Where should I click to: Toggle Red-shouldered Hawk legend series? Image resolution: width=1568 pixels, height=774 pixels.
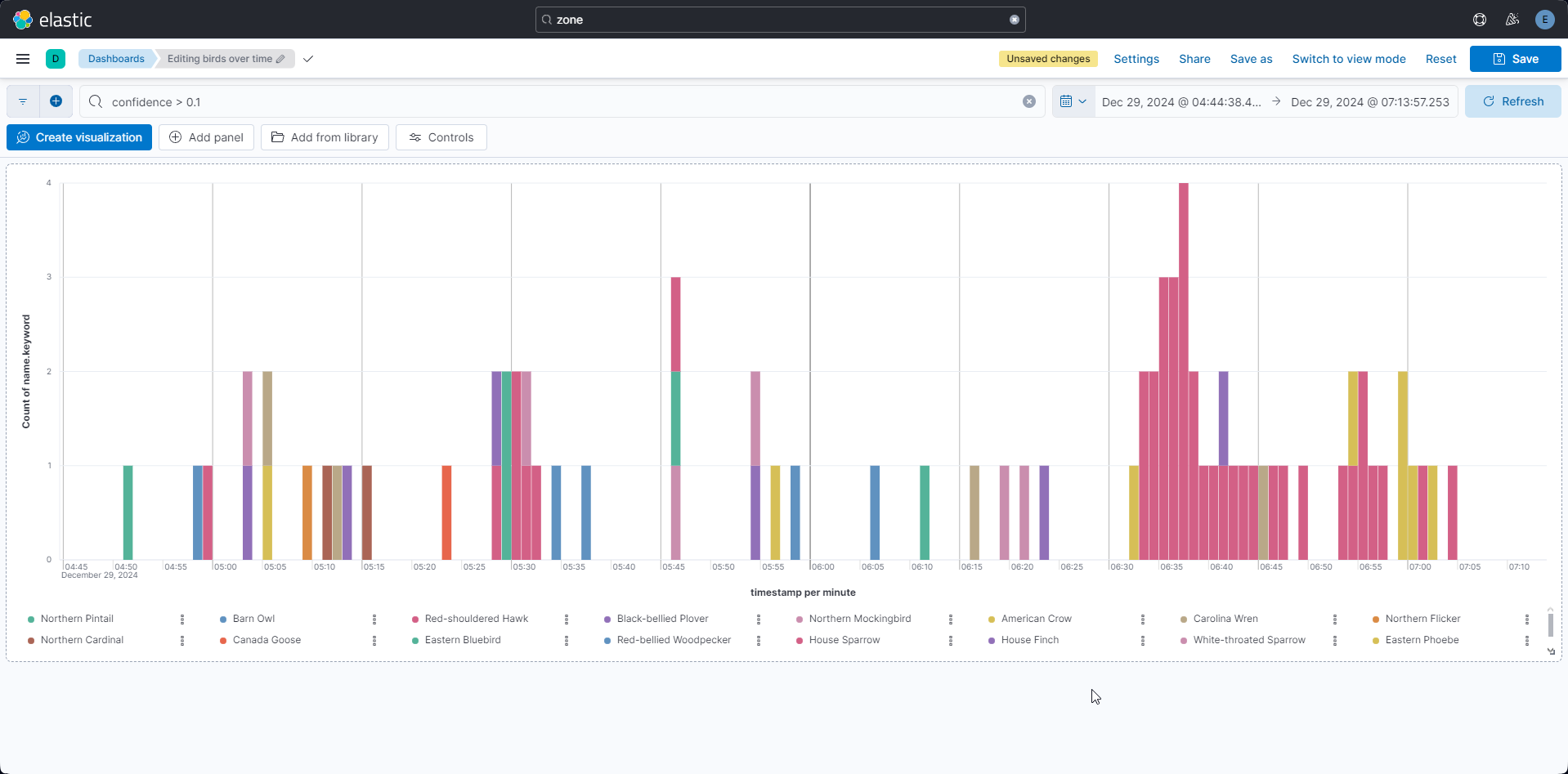click(477, 619)
